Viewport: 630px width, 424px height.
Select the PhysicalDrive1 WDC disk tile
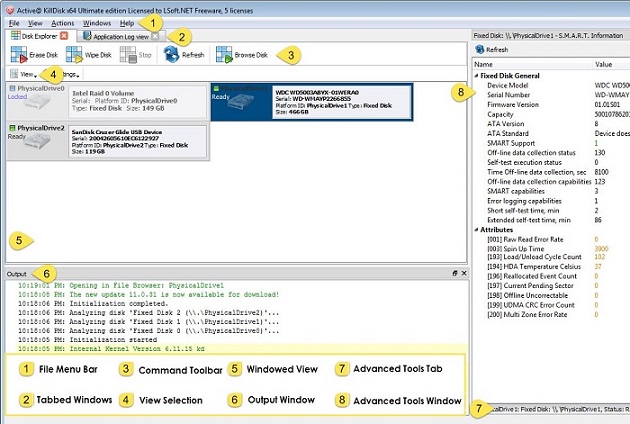coord(312,102)
